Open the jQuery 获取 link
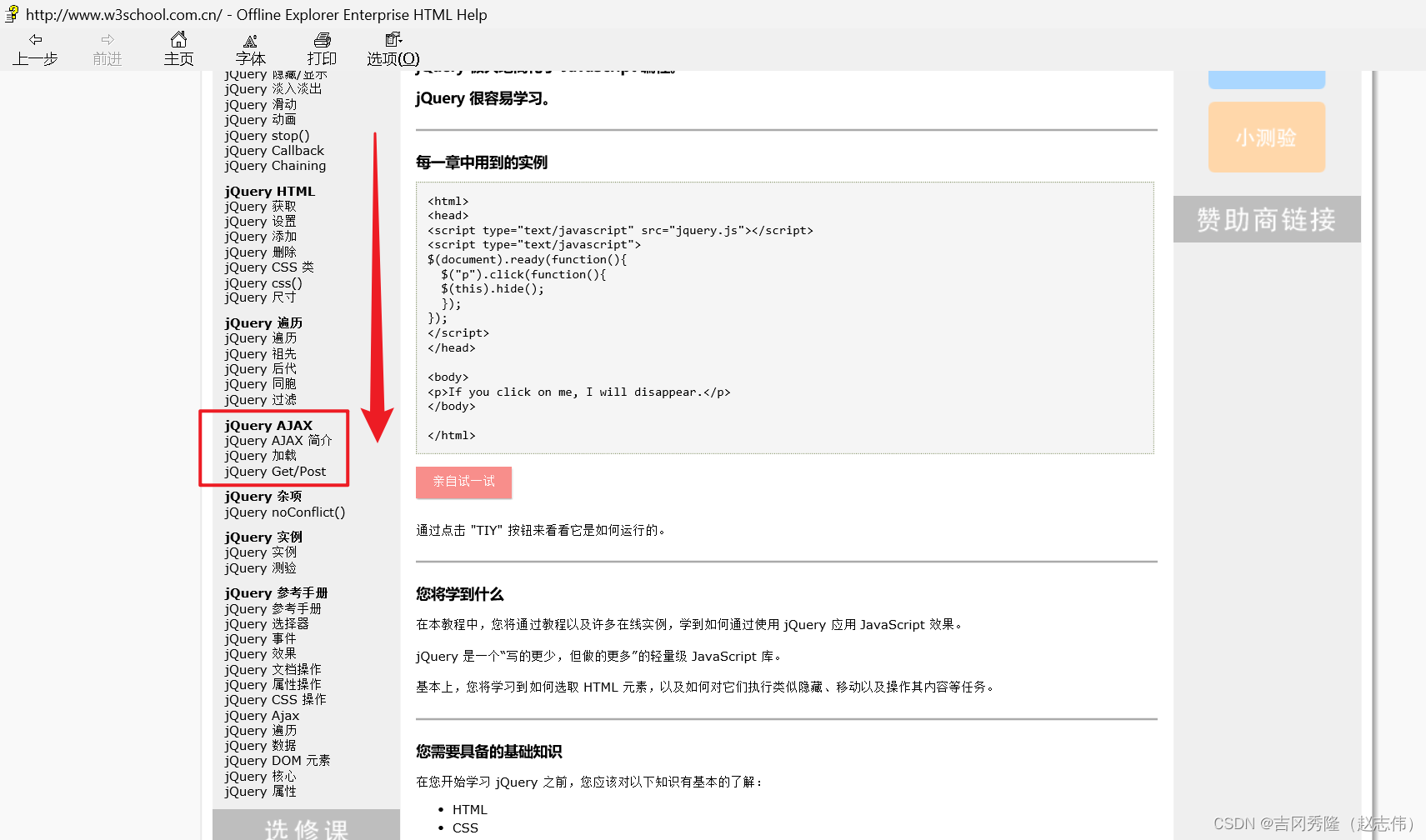Image resolution: width=1426 pixels, height=840 pixels. (x=260, y=207)
